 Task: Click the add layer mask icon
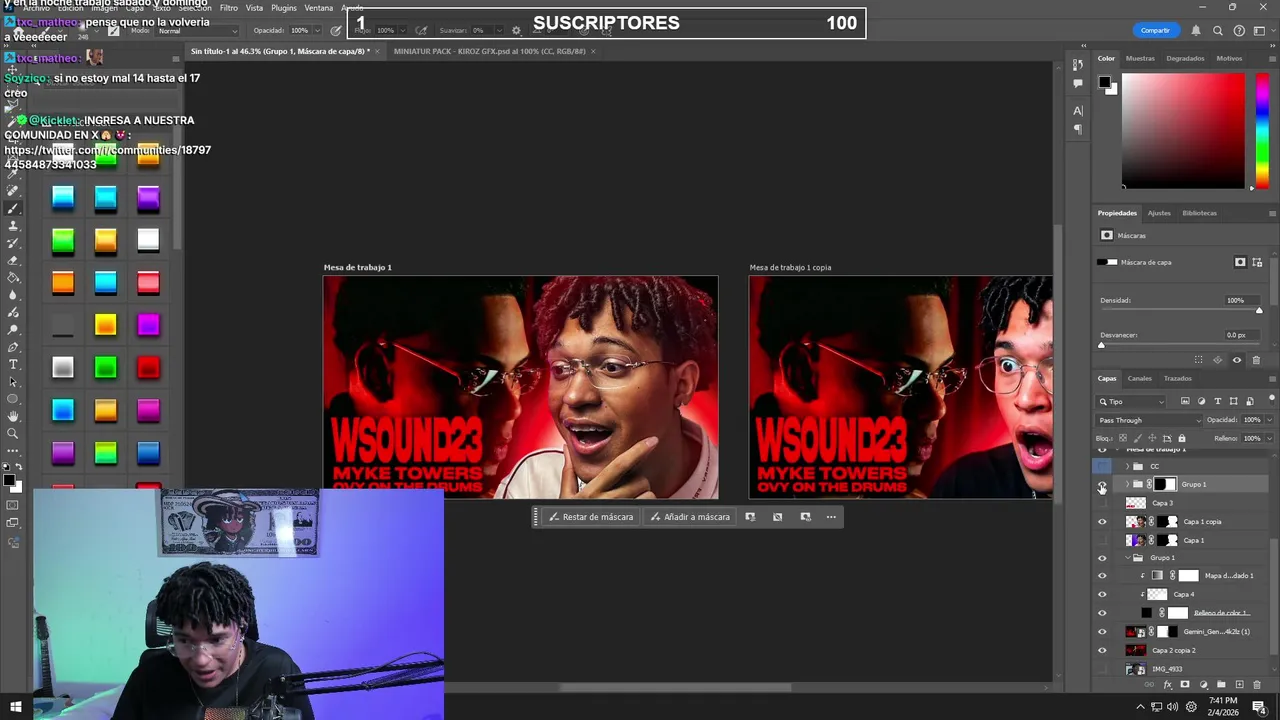point(1185,685)
